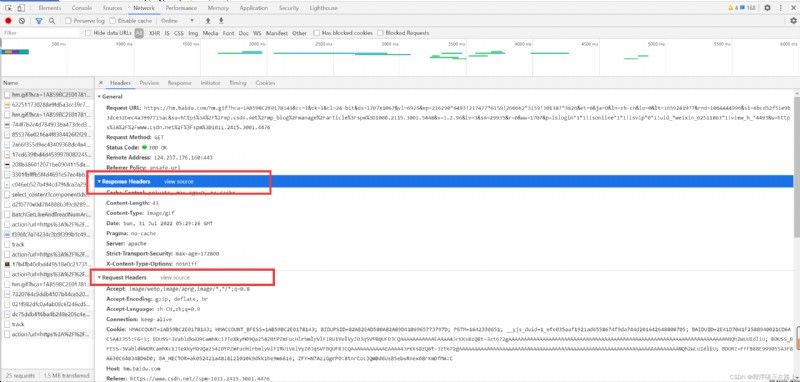800x382 pixels.
Task: Open the Memory tab
Action: pos(218,8)
